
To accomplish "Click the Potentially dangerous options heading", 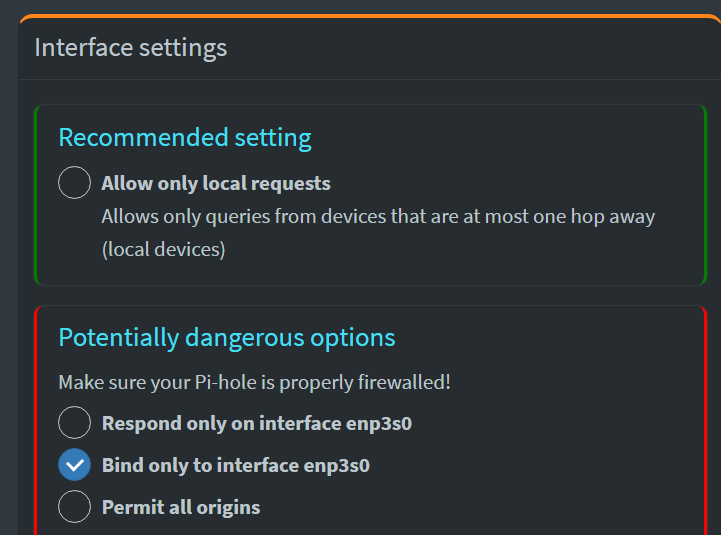I will coord(227,337).
